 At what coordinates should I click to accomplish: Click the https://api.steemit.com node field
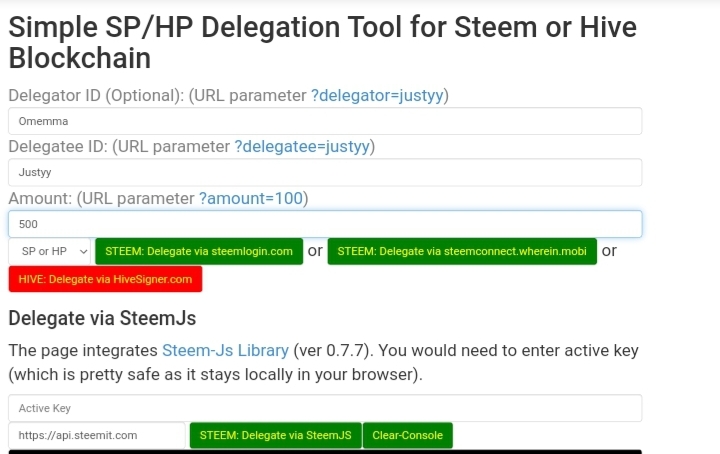click(97, 435)
